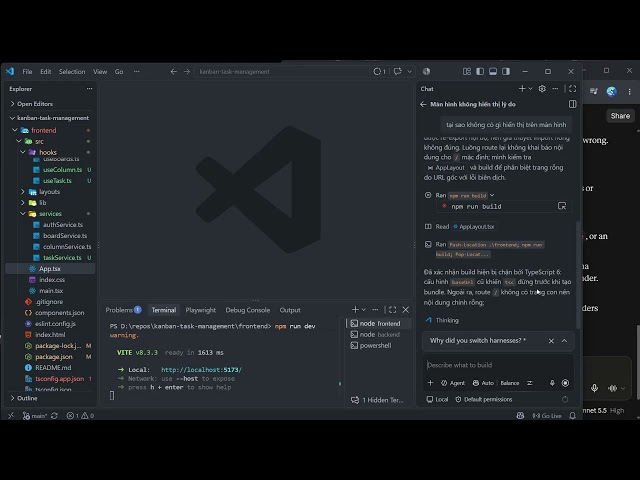Open the Selection menu
The width and height of the screenshot is (640, 480).
[x=72, y=71]
